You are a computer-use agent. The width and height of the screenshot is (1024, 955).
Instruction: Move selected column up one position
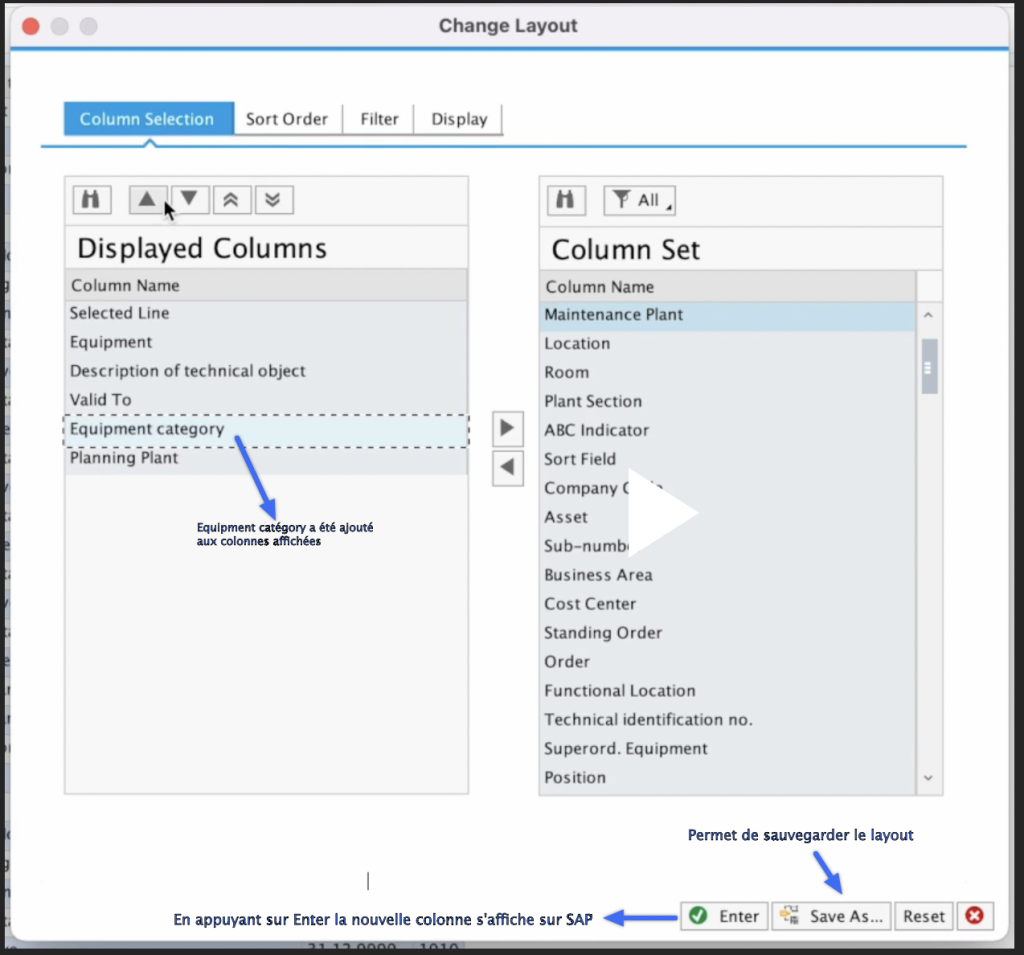[x=148, y=200]
